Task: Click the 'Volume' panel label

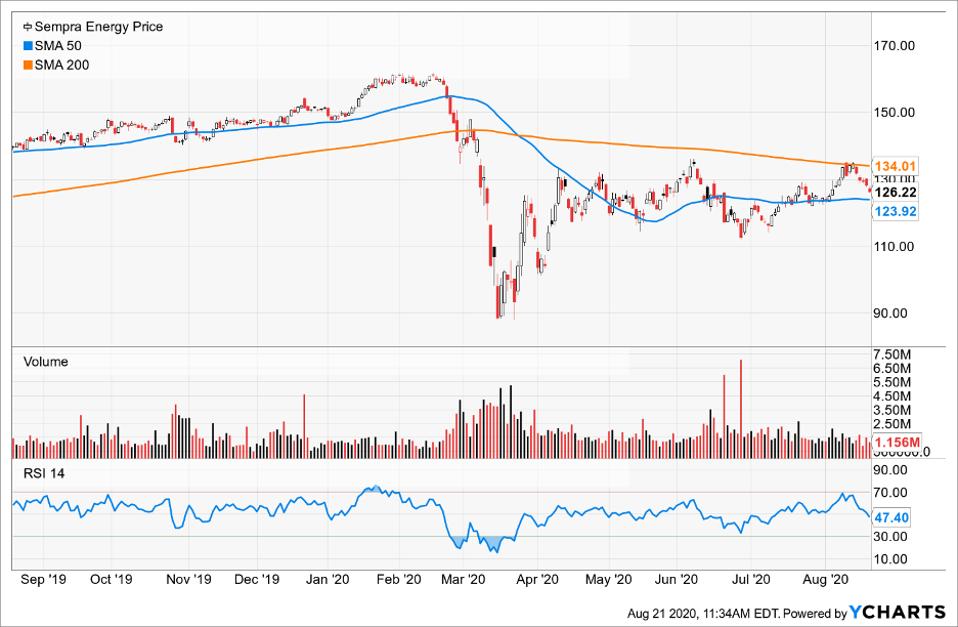Action: click(x=45, y=362)
